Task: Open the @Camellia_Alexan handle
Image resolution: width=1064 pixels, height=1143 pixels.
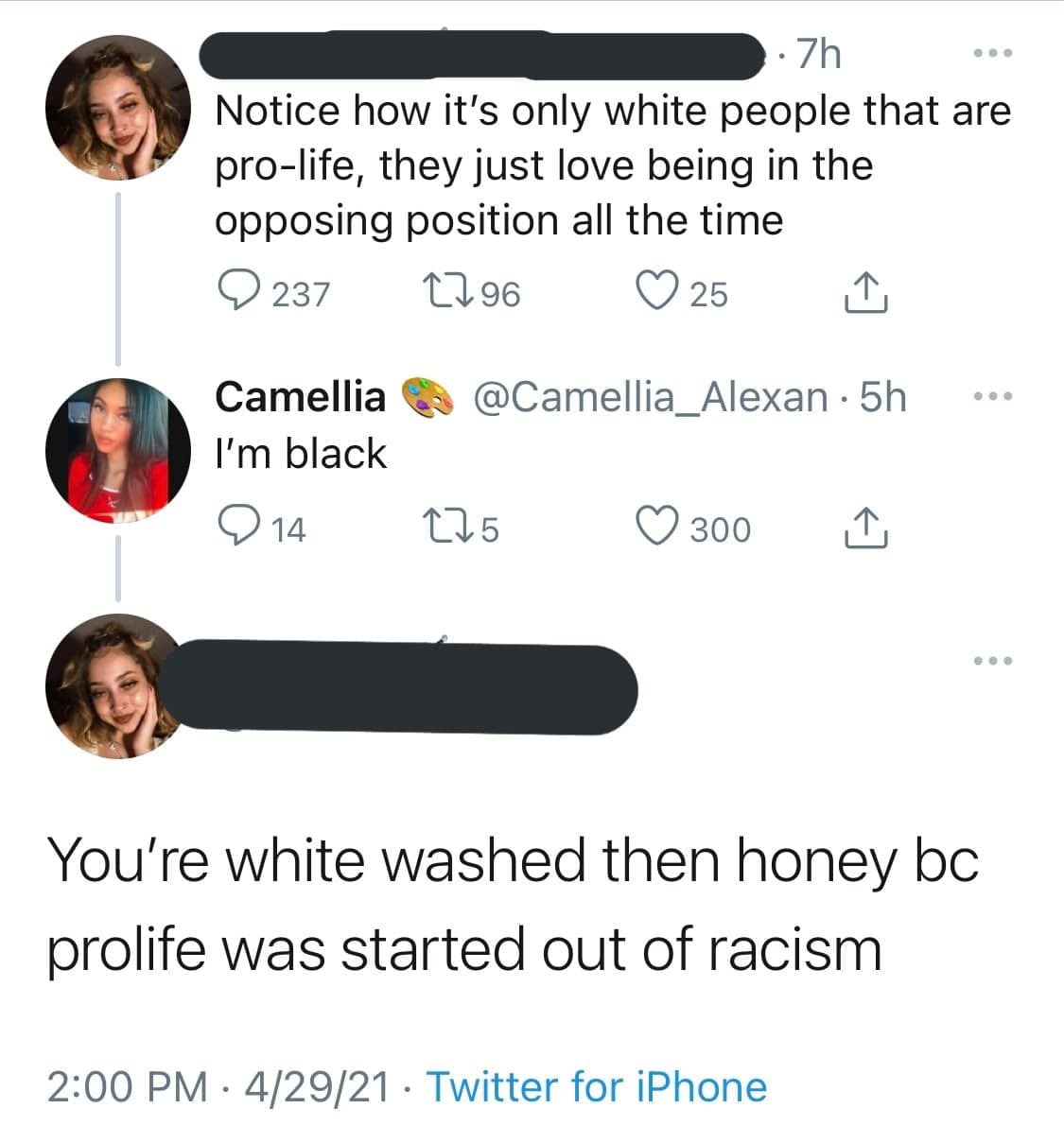Action: 649,397
